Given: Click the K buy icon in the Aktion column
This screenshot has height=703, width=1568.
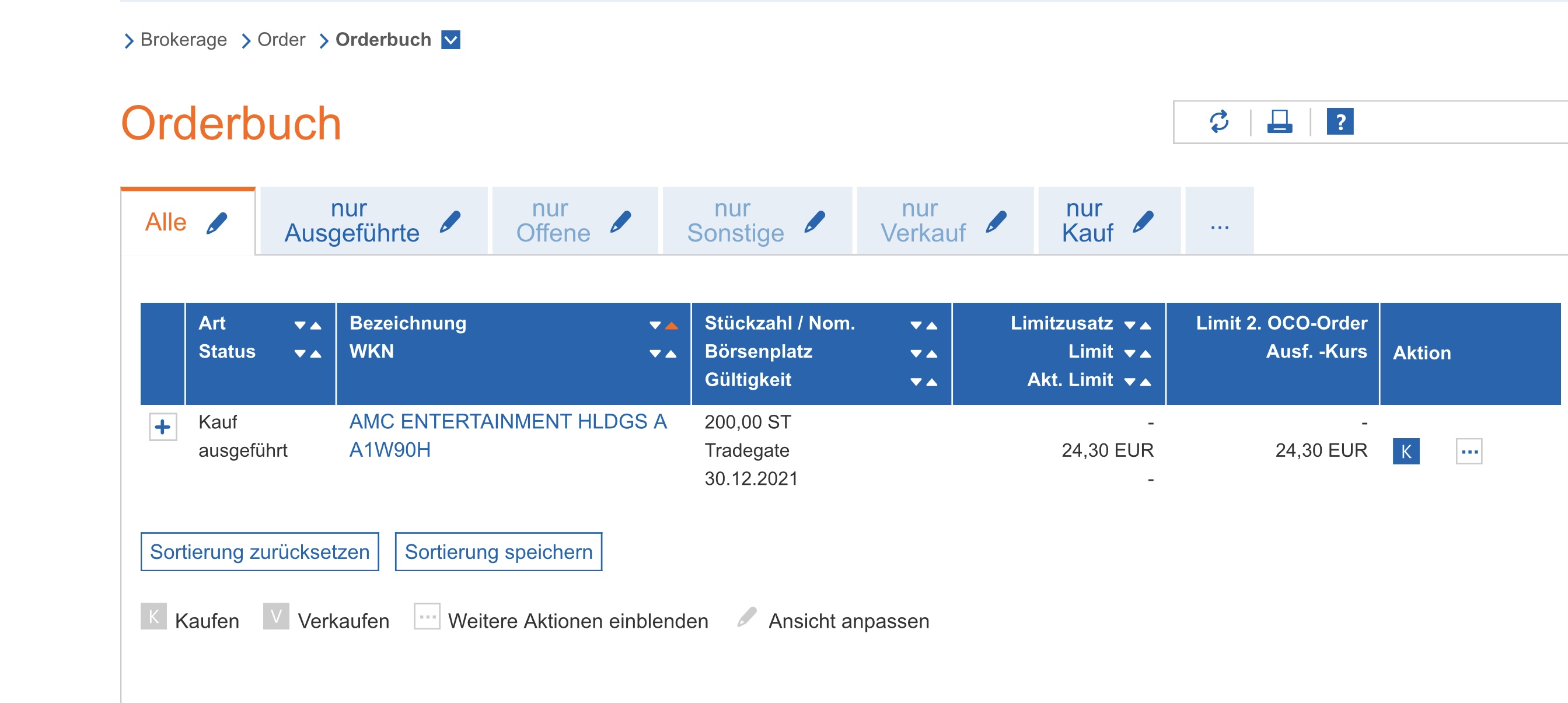Looking at the screenshot, I should click(x=1406, y=452).
